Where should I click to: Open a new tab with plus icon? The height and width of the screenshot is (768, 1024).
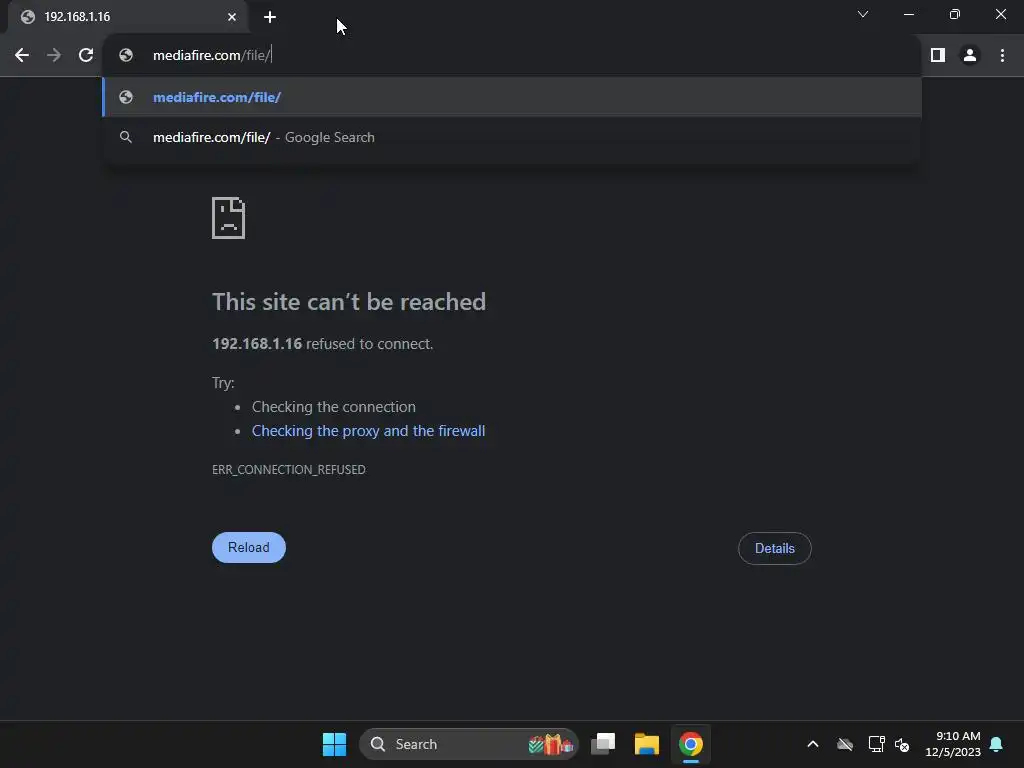270,17
